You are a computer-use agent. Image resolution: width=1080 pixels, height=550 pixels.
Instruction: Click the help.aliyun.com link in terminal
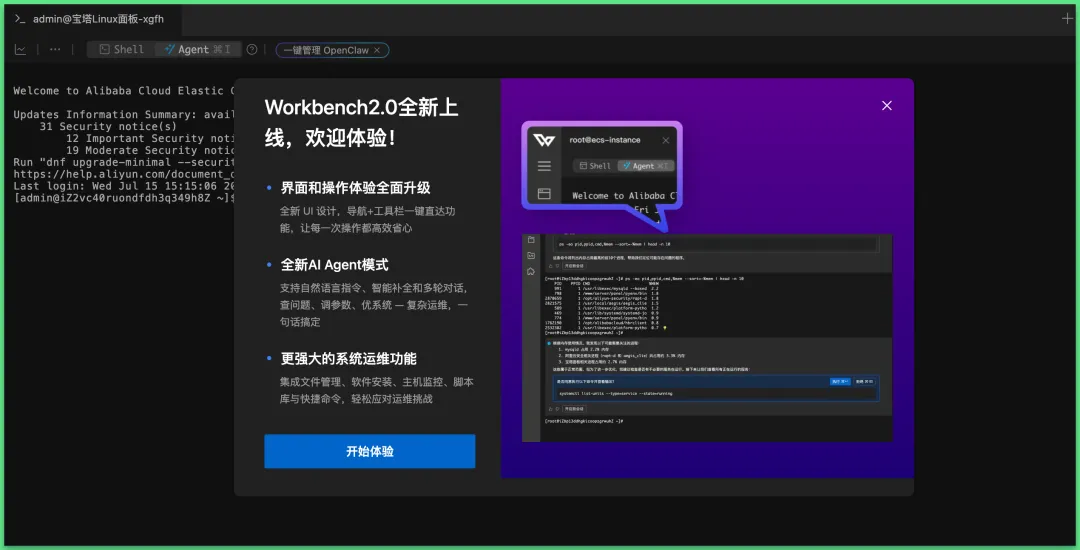(123, 174)
